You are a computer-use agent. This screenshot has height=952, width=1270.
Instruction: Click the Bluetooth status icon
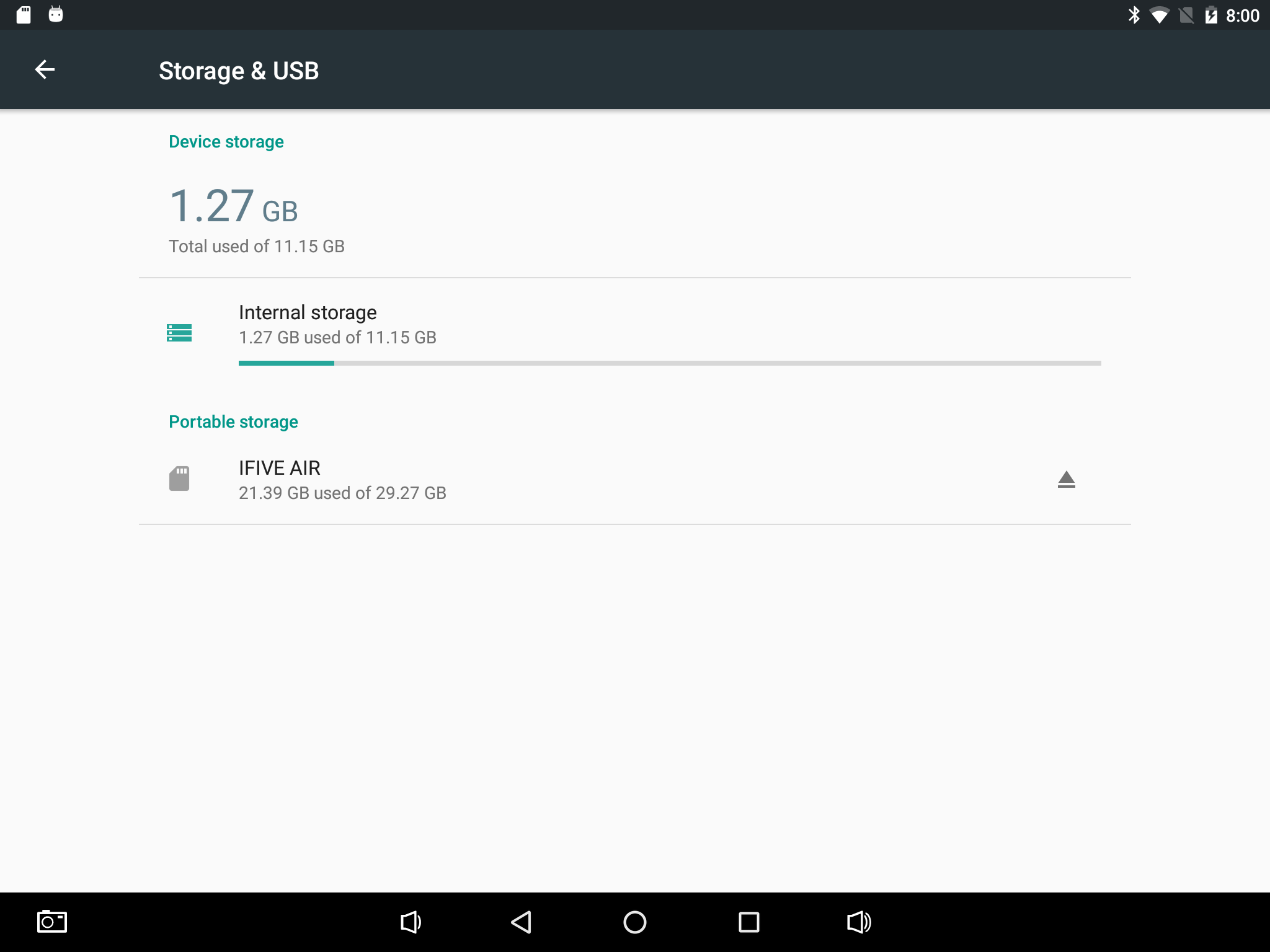[1134, 15]
